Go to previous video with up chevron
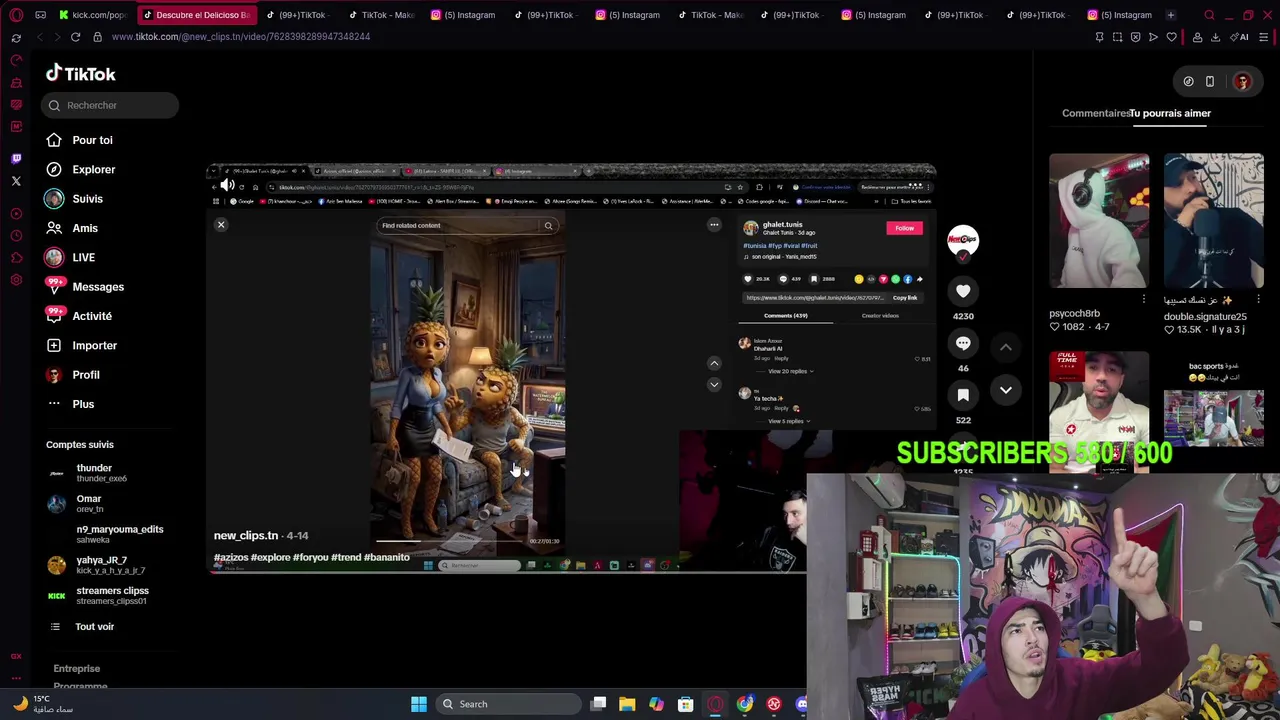 [1006, 347]
